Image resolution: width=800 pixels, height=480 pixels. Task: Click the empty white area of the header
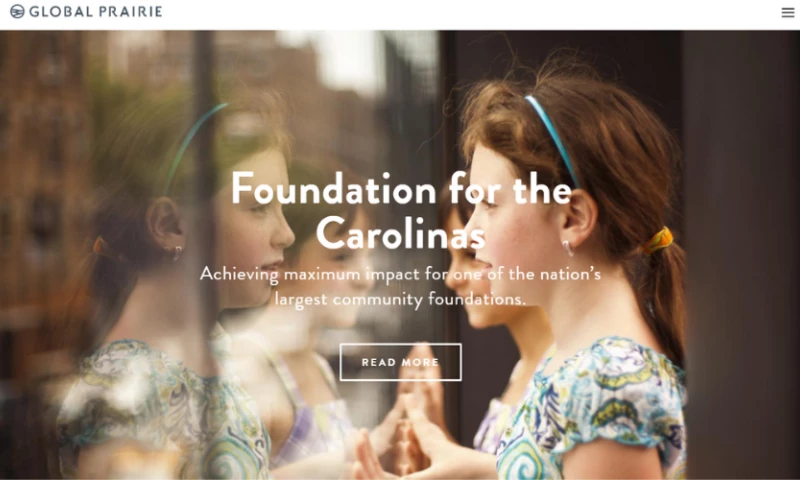[x=459, y=14]
